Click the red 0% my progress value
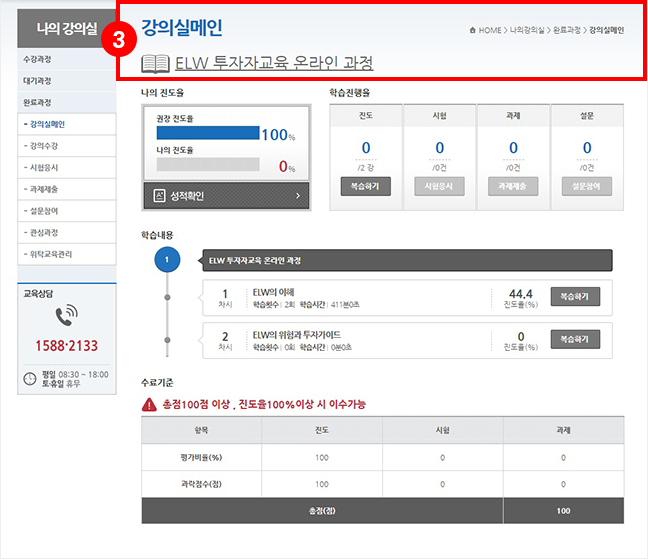 [287, 166]
